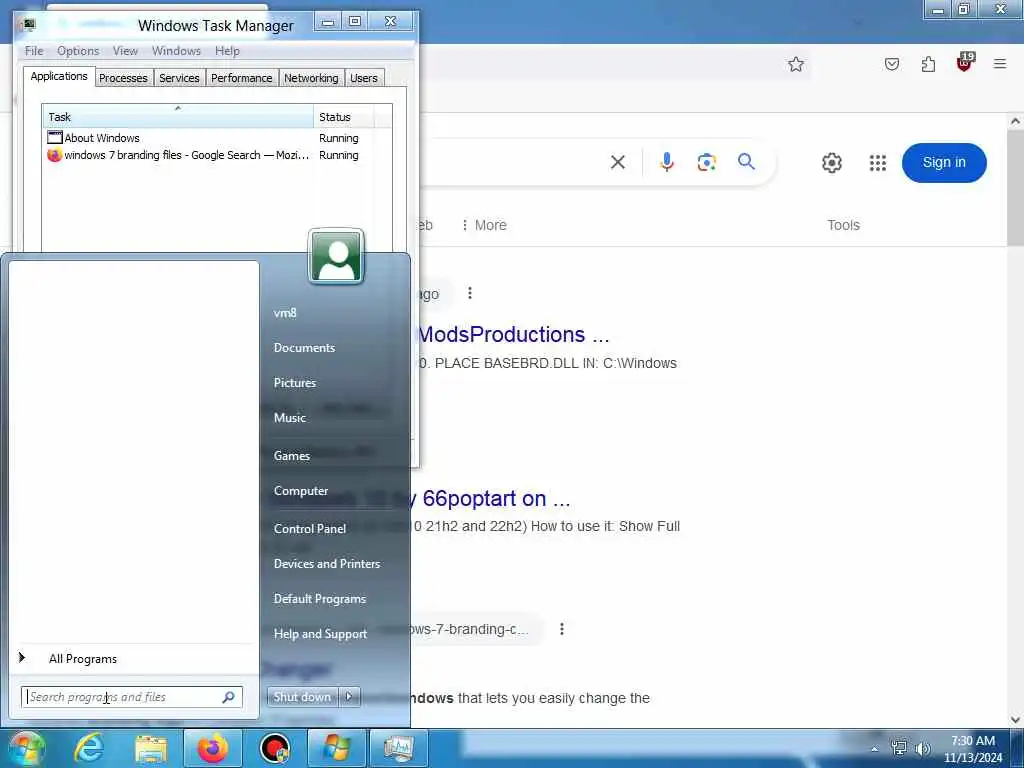
Task: Open Control Panel from Start menu
Action: [x=310, y=528]
